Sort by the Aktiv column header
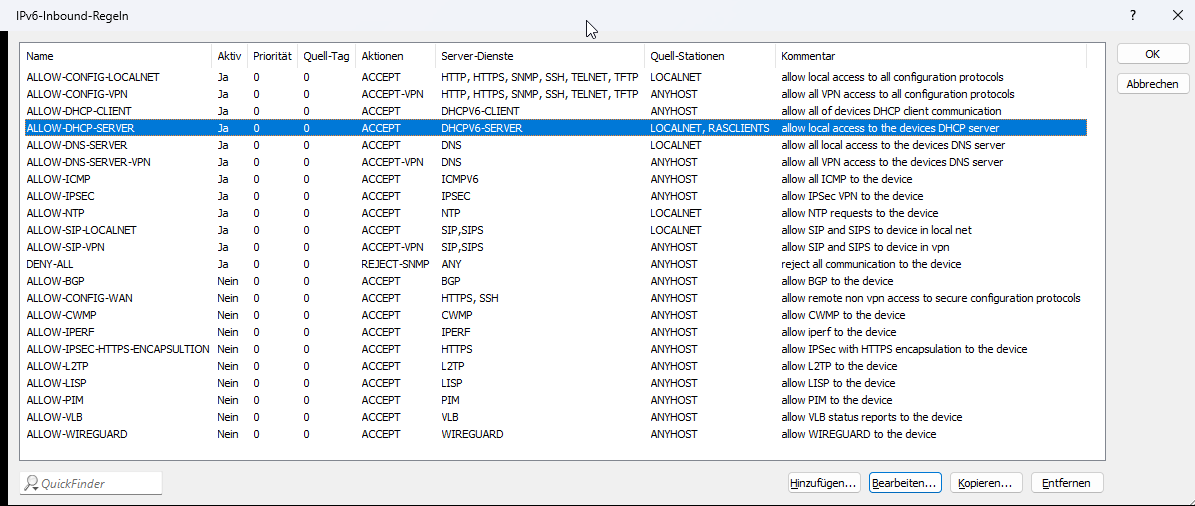1195x506 pixels. click(229, 56)
